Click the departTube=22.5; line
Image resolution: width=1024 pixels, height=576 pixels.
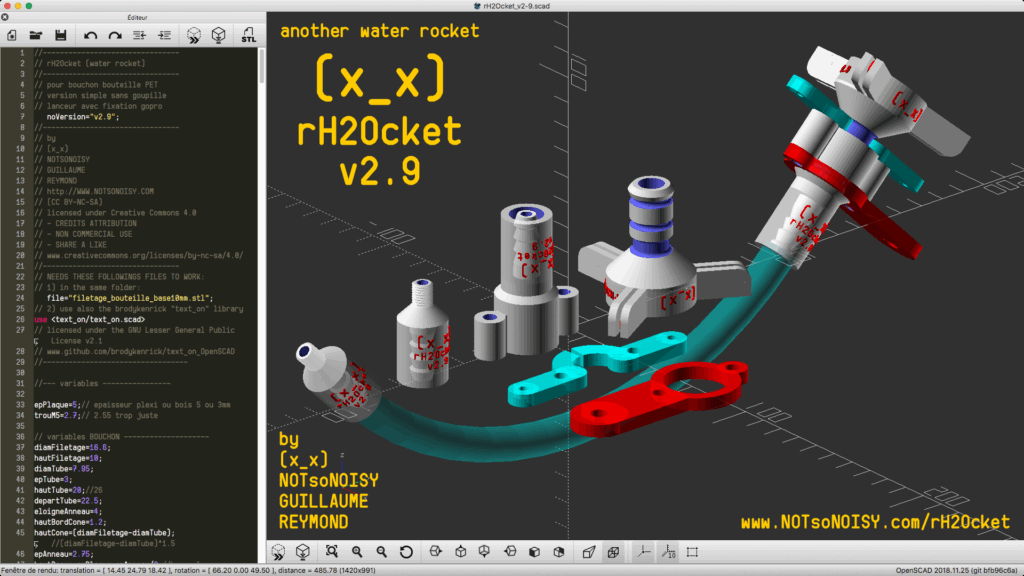click(68, 501)
